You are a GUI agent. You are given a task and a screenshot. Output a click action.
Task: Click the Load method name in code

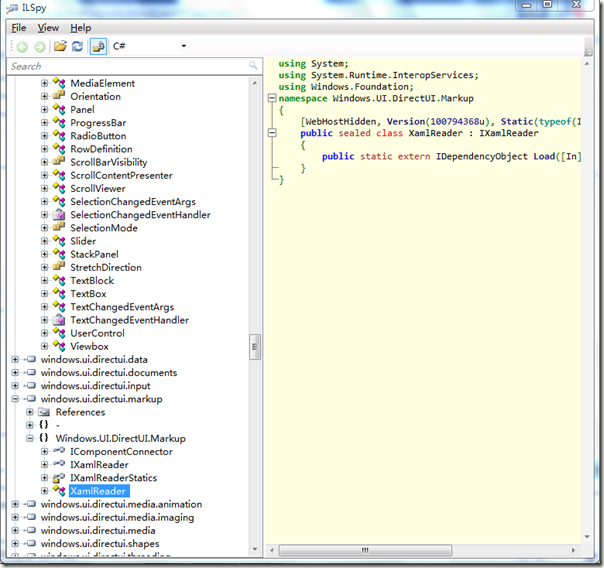click(544, 156)
